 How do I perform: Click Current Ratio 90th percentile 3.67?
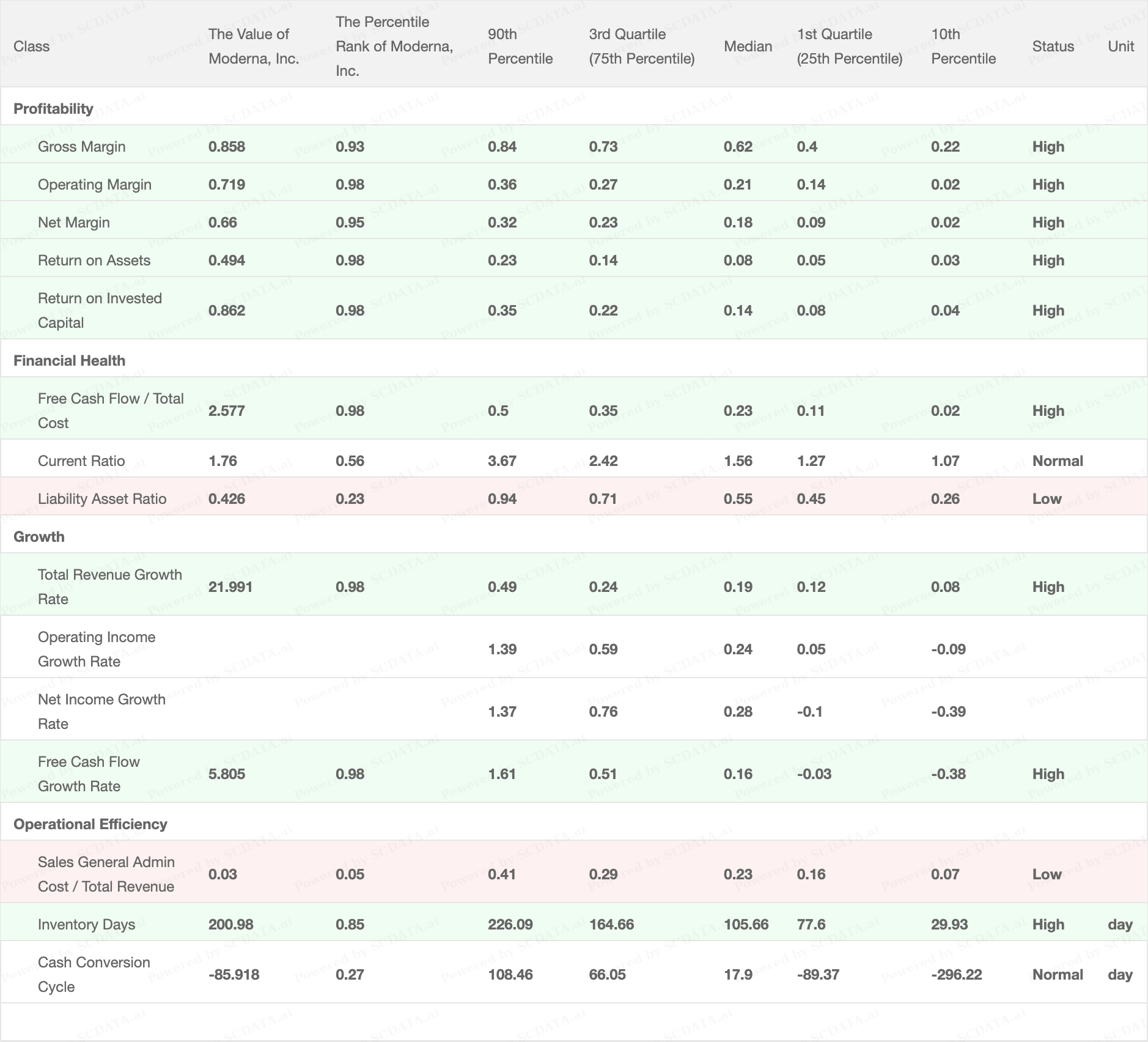click(502, 461)
